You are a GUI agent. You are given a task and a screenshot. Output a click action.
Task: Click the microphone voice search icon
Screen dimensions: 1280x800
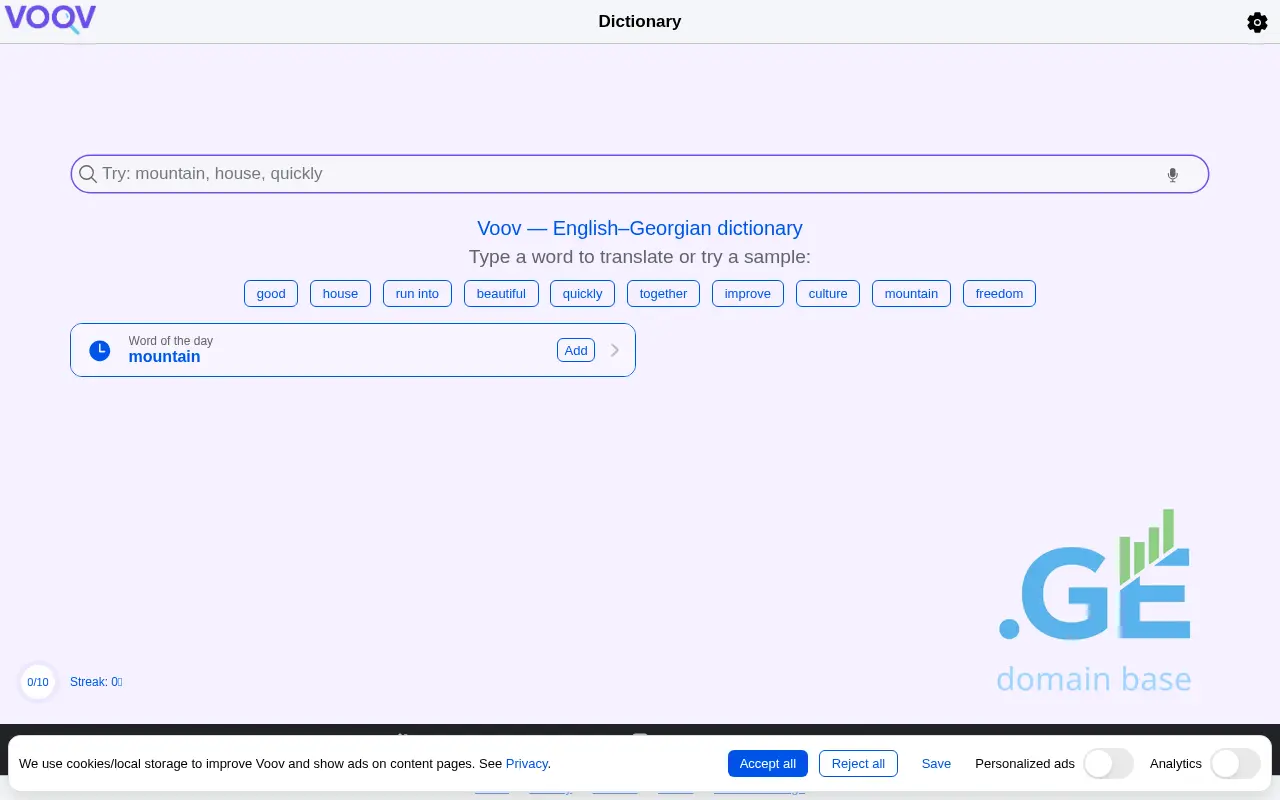coord(1172,175)
